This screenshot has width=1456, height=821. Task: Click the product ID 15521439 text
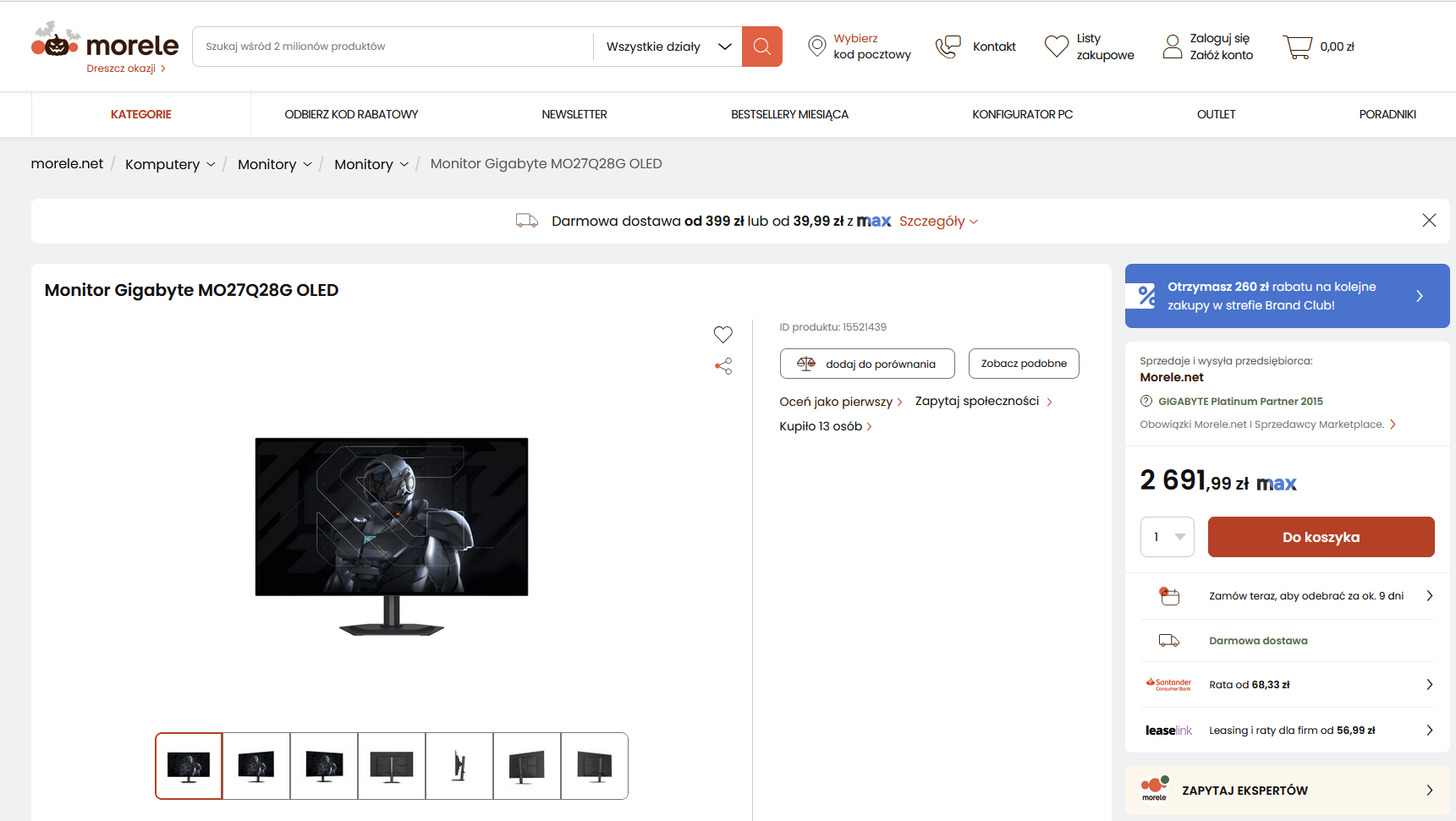point(832,327)
